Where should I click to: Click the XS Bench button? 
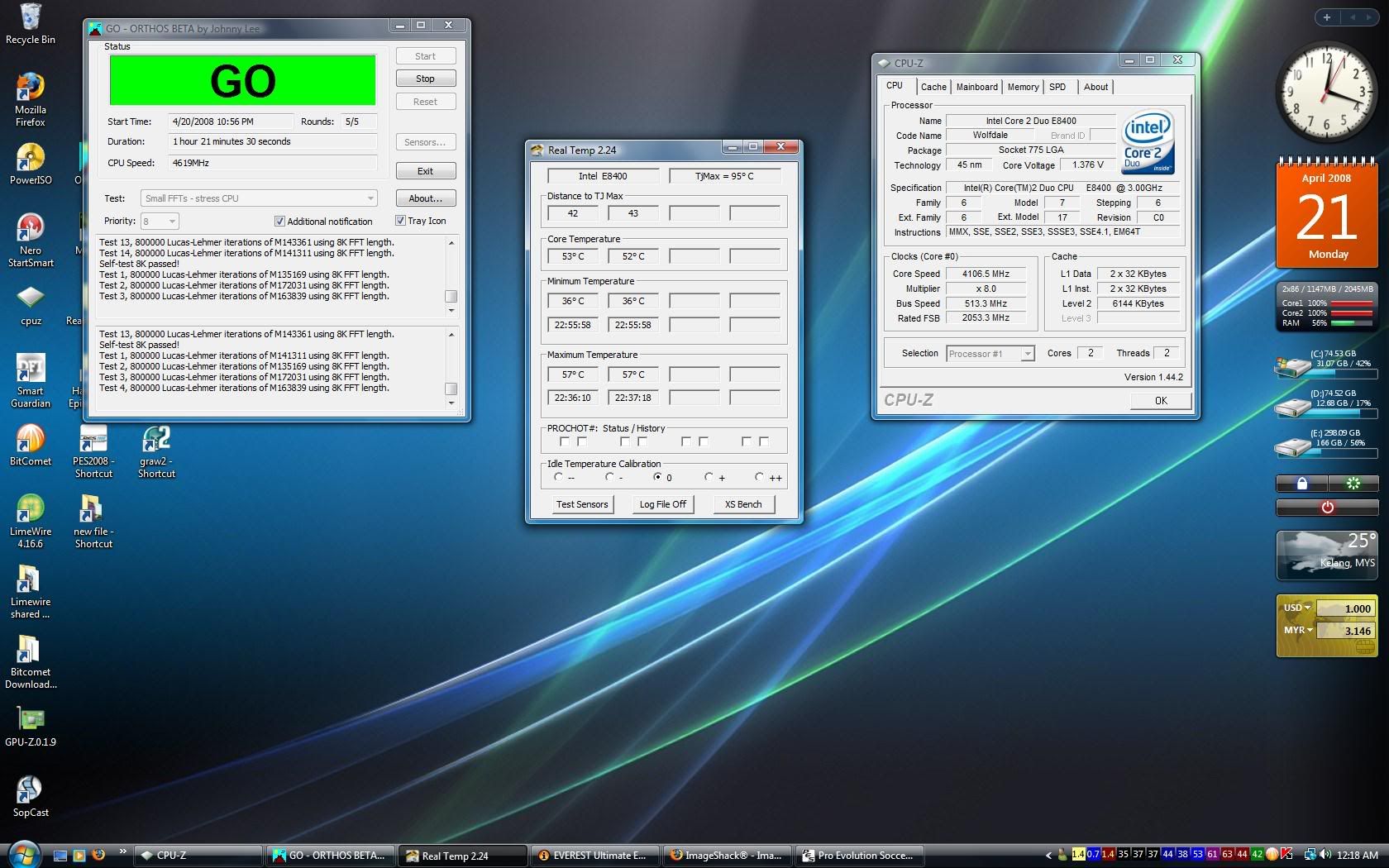(x=743, y=504)
